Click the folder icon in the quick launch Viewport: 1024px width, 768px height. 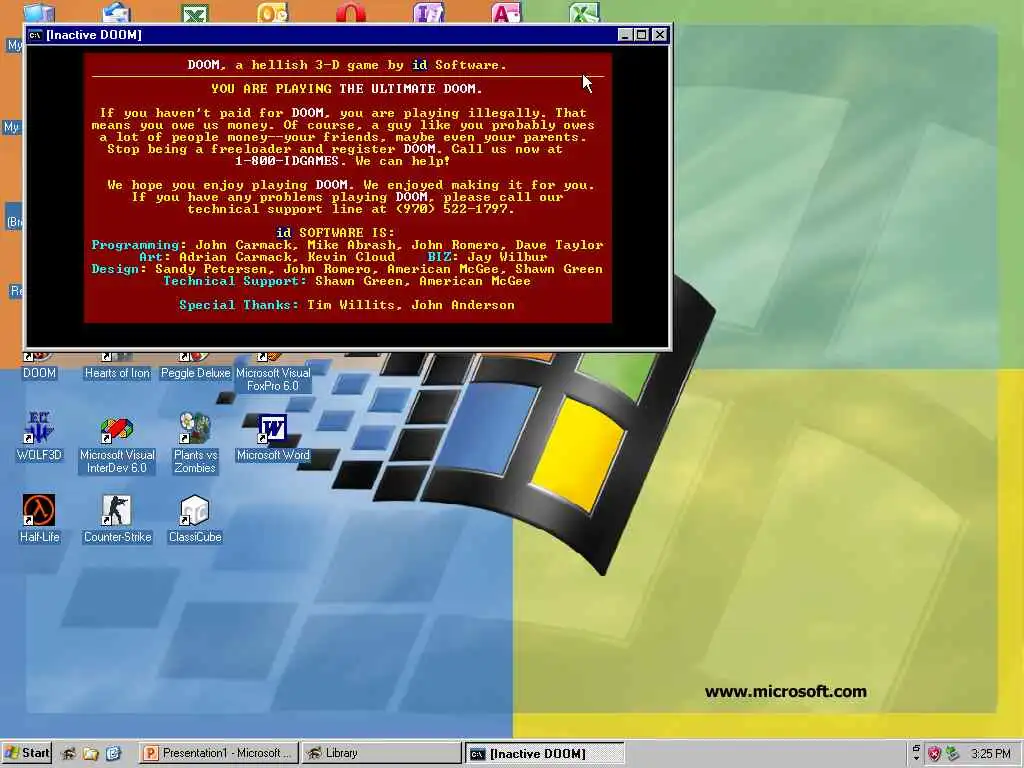[x=91, y=754]
